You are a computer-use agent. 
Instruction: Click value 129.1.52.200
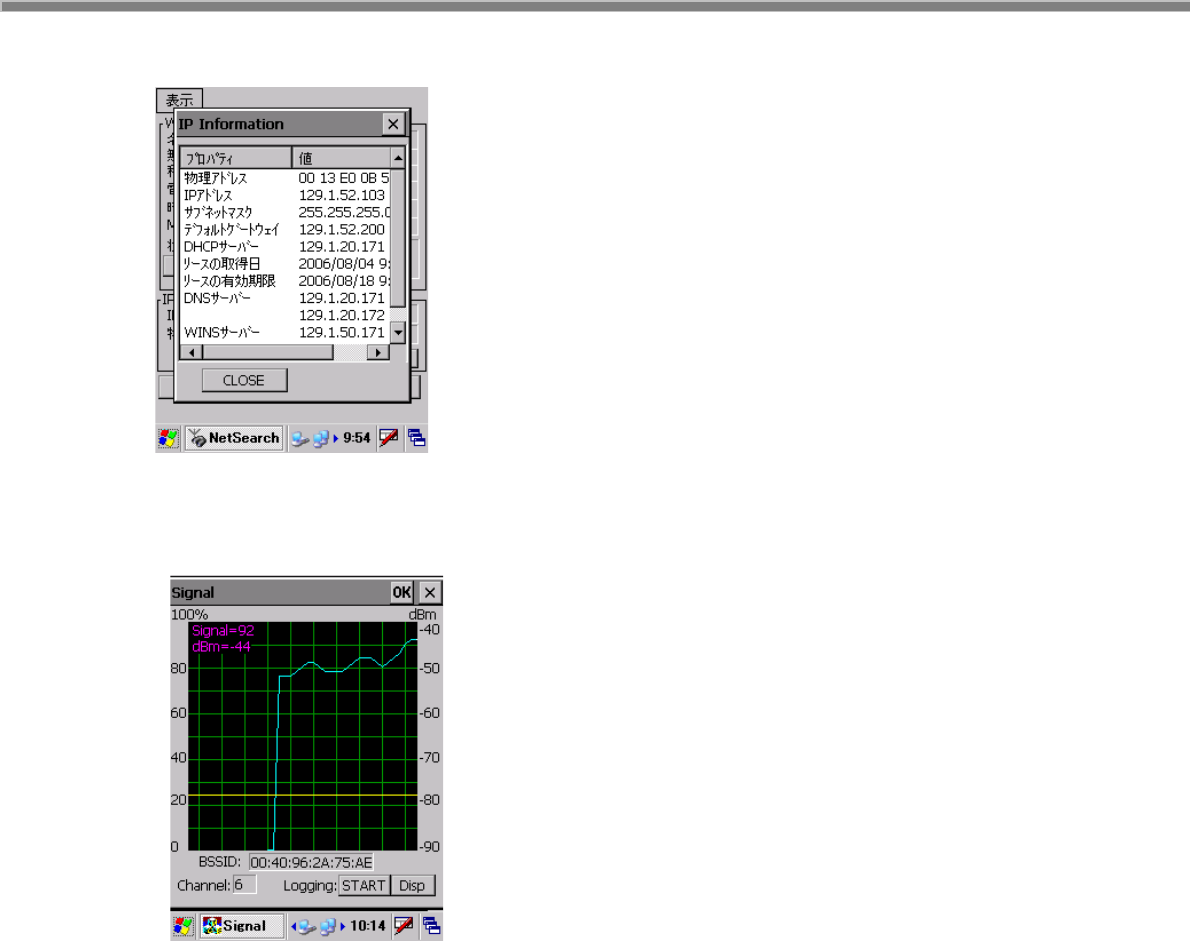click(x=342, y=229)
